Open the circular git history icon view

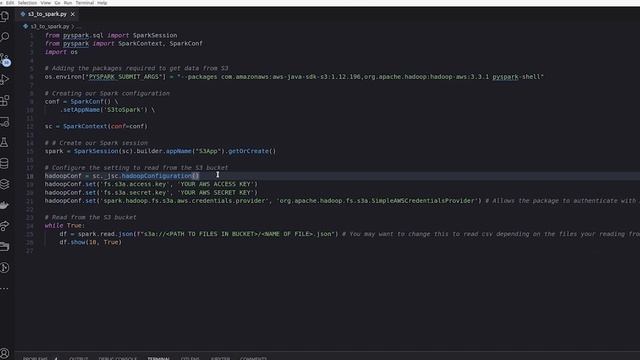5,268
